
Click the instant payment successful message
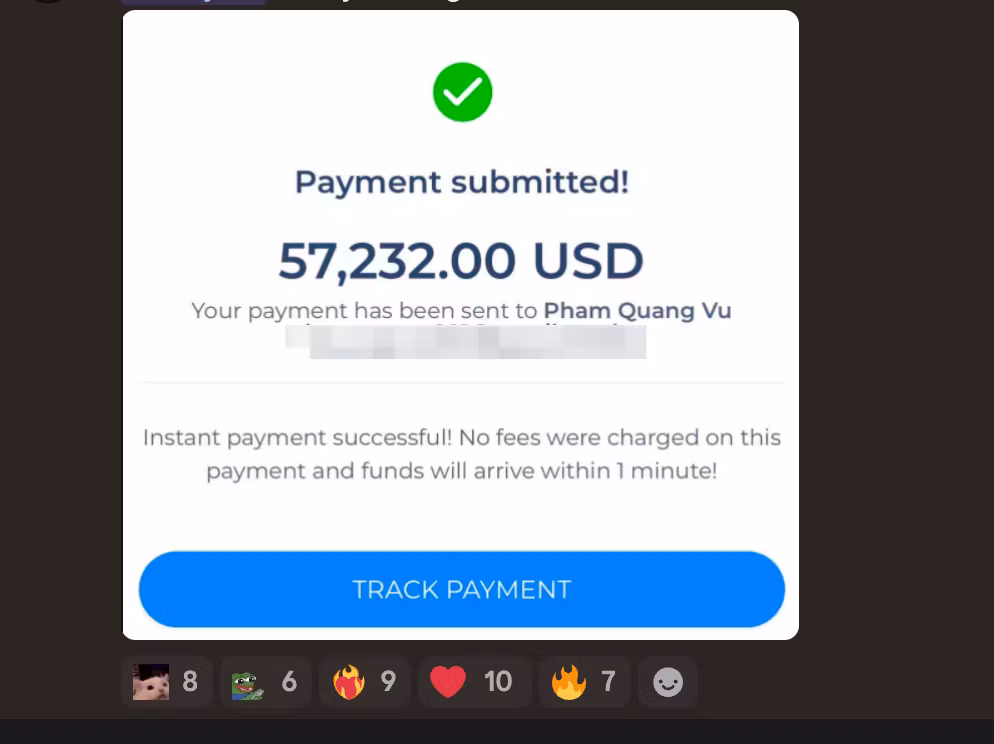click(462, 454)
